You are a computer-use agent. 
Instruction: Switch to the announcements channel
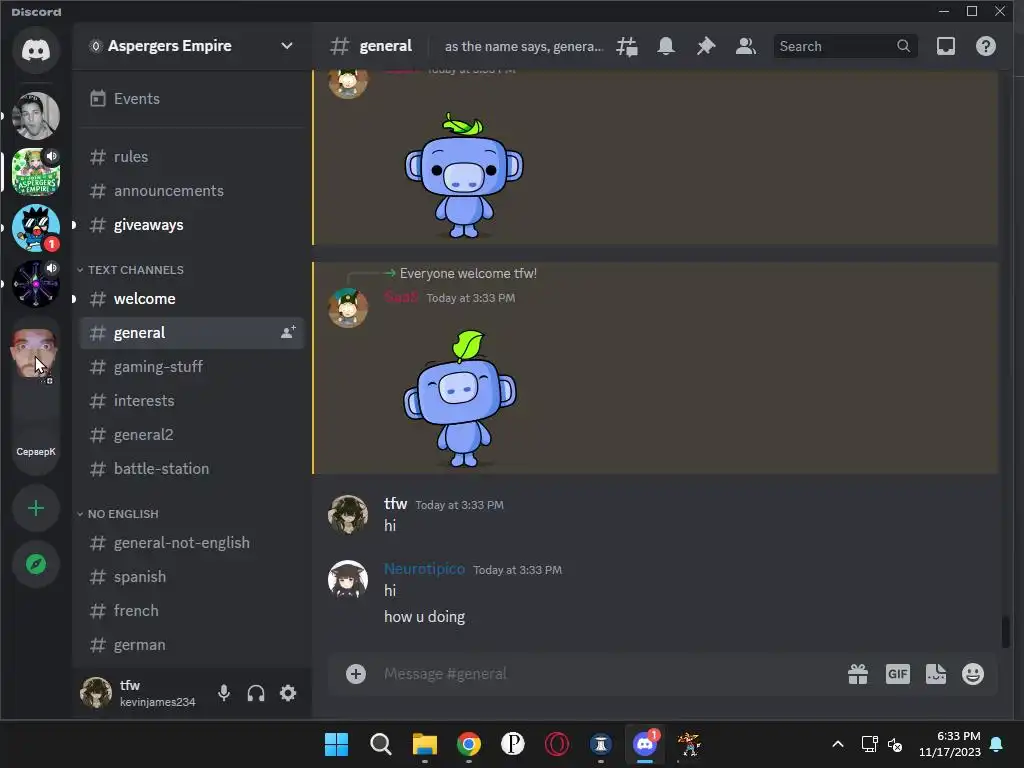click(x=191, y=191)
